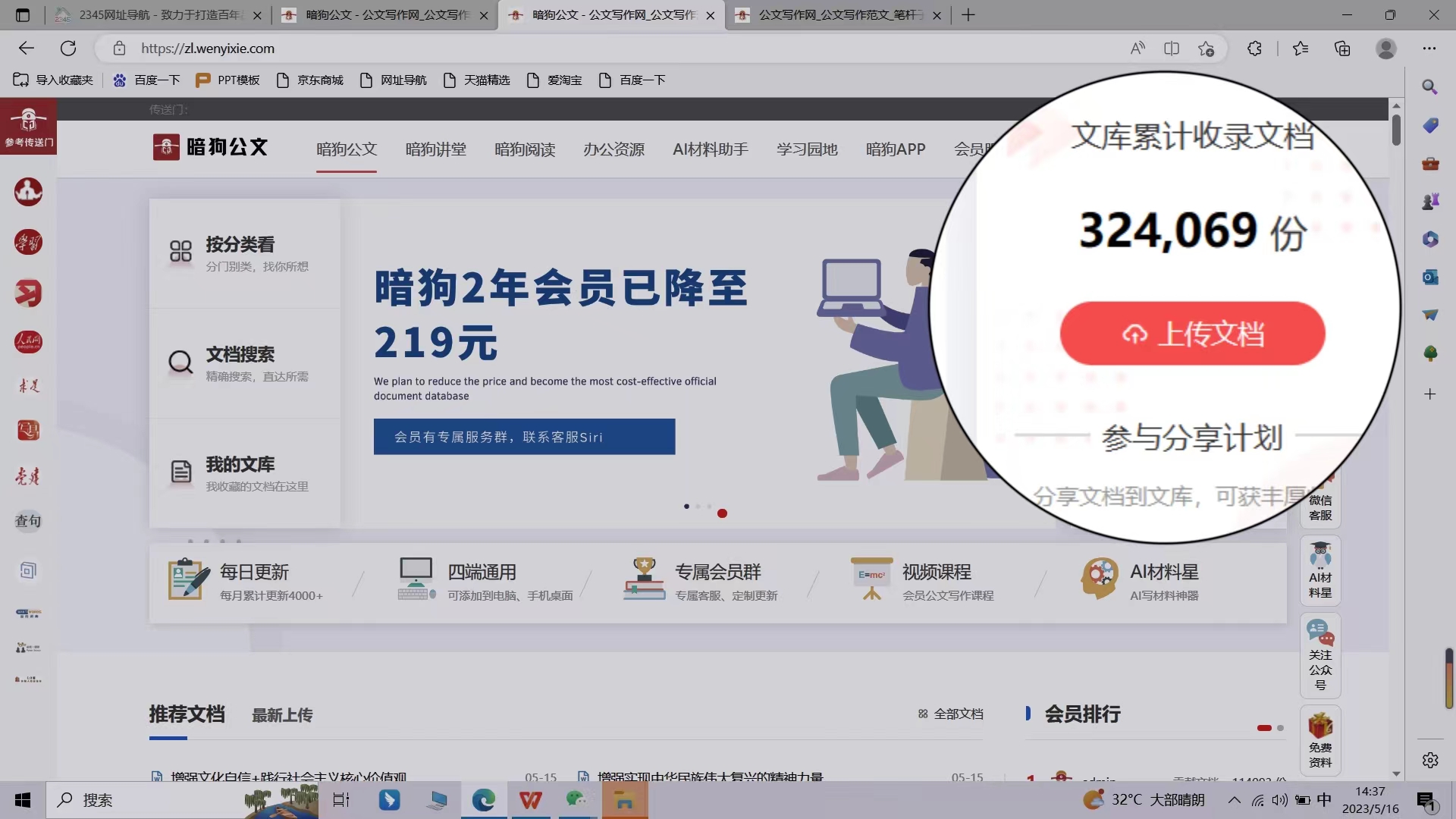
Task: Show hidden tray icons chevron
Action: click(1235, 800)
